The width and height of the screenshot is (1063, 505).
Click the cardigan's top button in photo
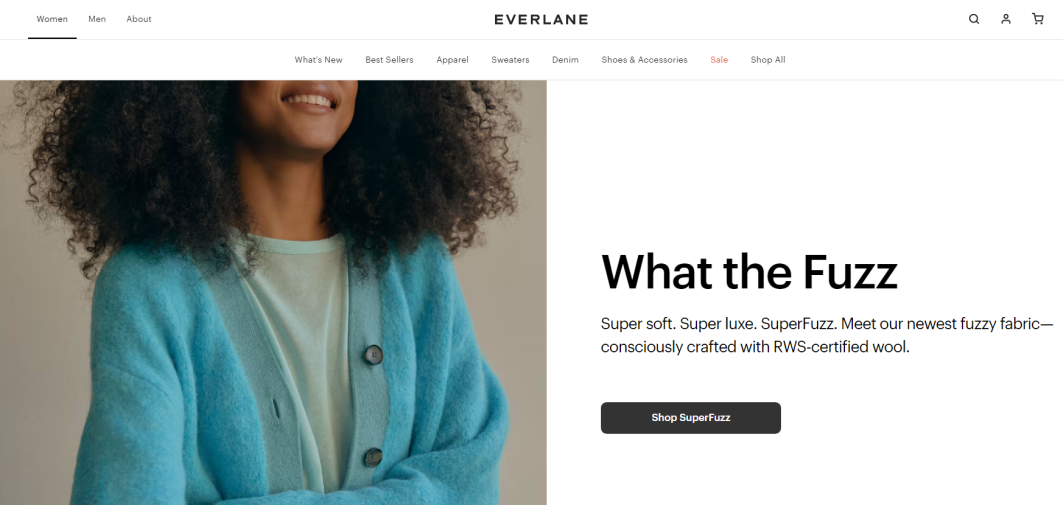point(374,355)
